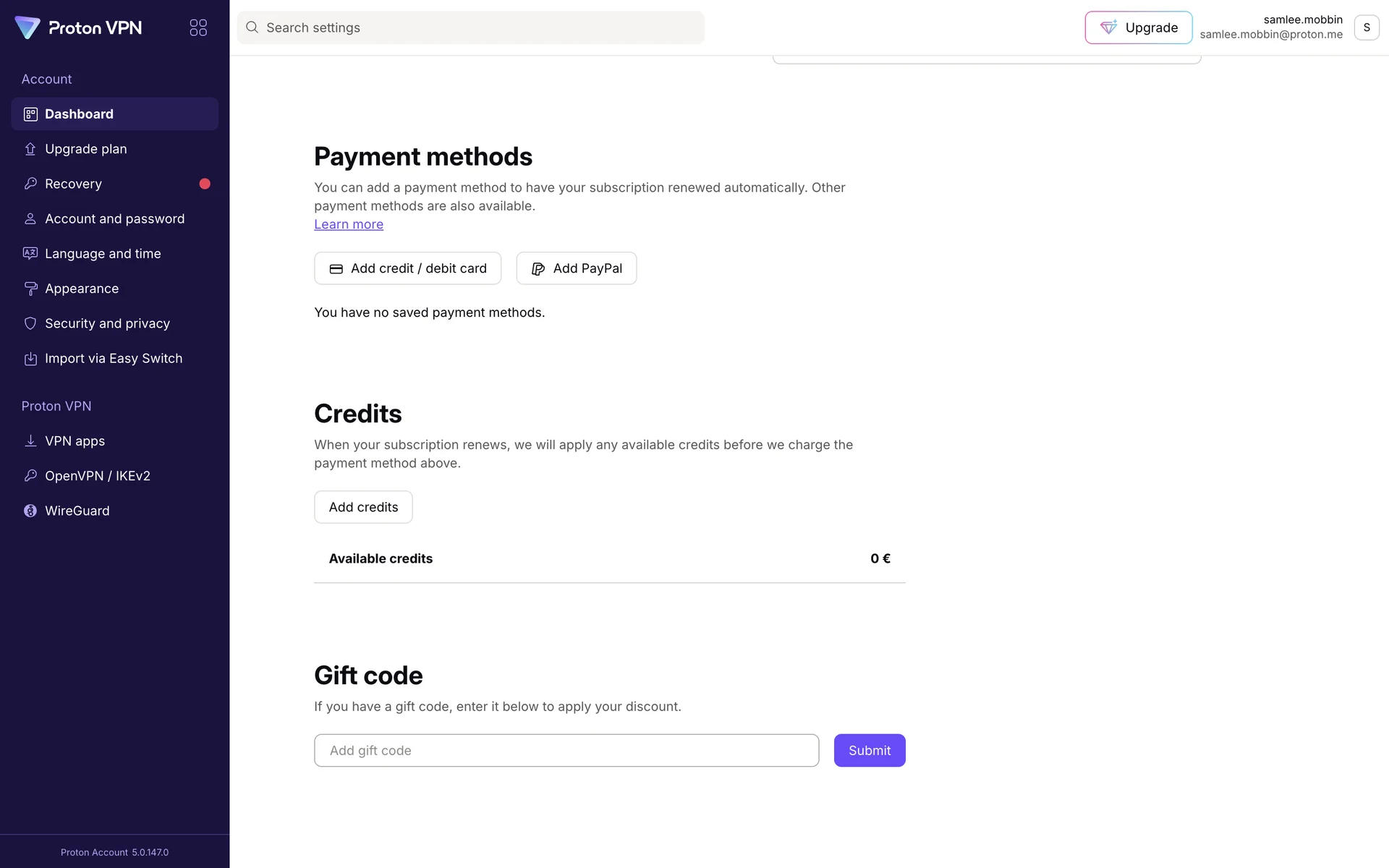Open the OpenVPN / IKEv2 page

pos(98,476)
